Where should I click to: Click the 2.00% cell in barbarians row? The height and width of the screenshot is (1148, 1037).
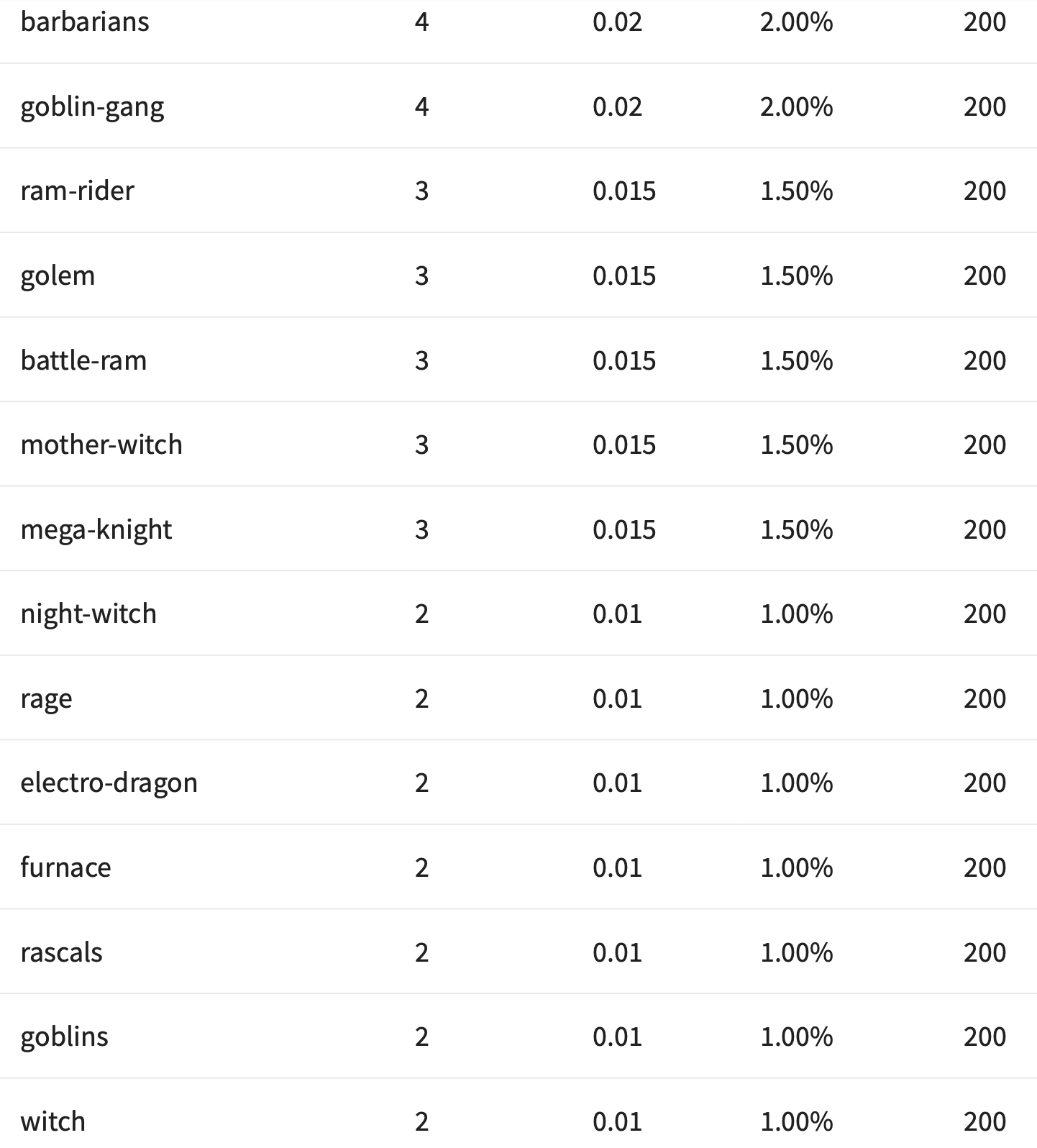click(x=796, y=22)
